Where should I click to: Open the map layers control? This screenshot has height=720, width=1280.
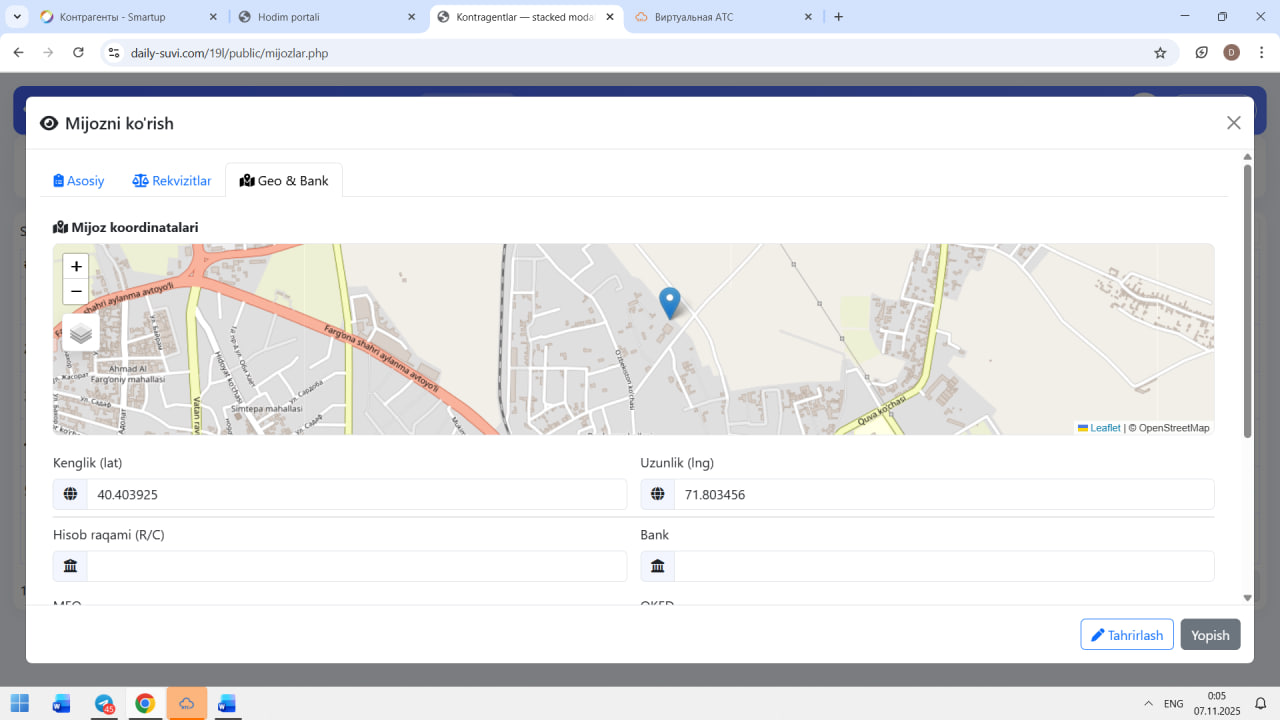tap(81, 333)
